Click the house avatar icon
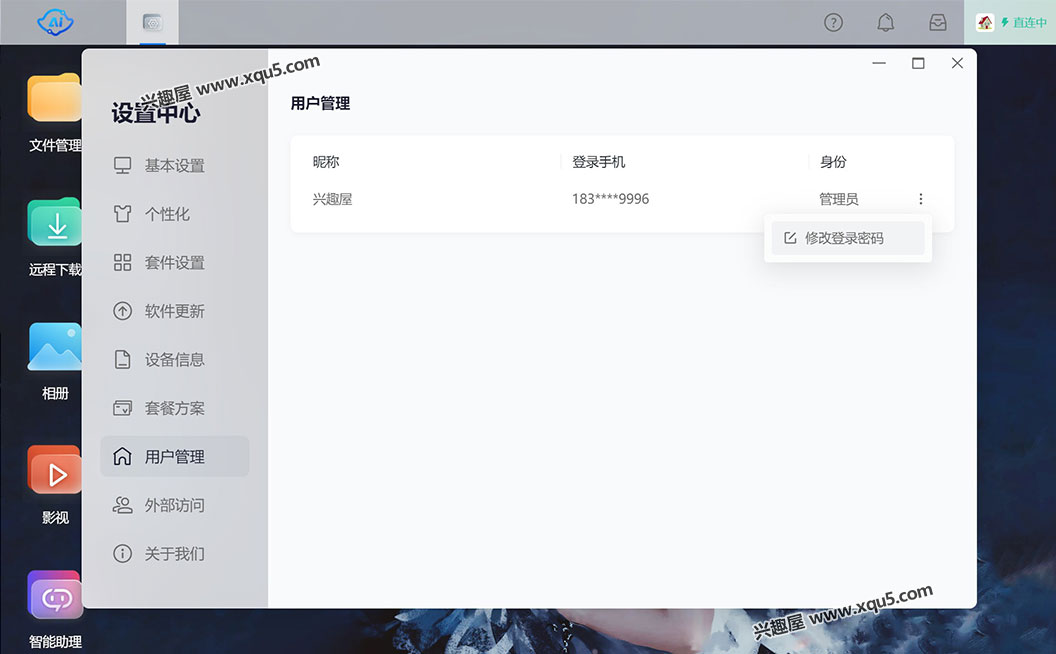 click(985, 23)
